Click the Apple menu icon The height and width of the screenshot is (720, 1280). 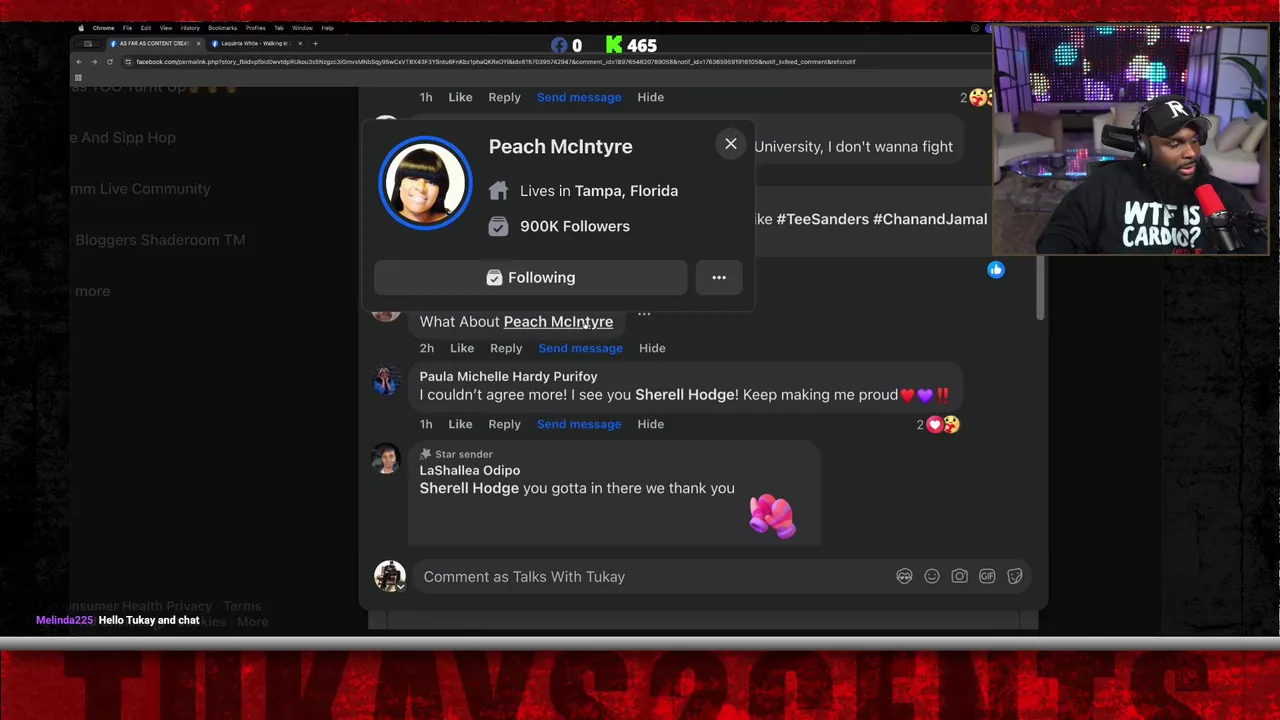[x=81, y=28]
